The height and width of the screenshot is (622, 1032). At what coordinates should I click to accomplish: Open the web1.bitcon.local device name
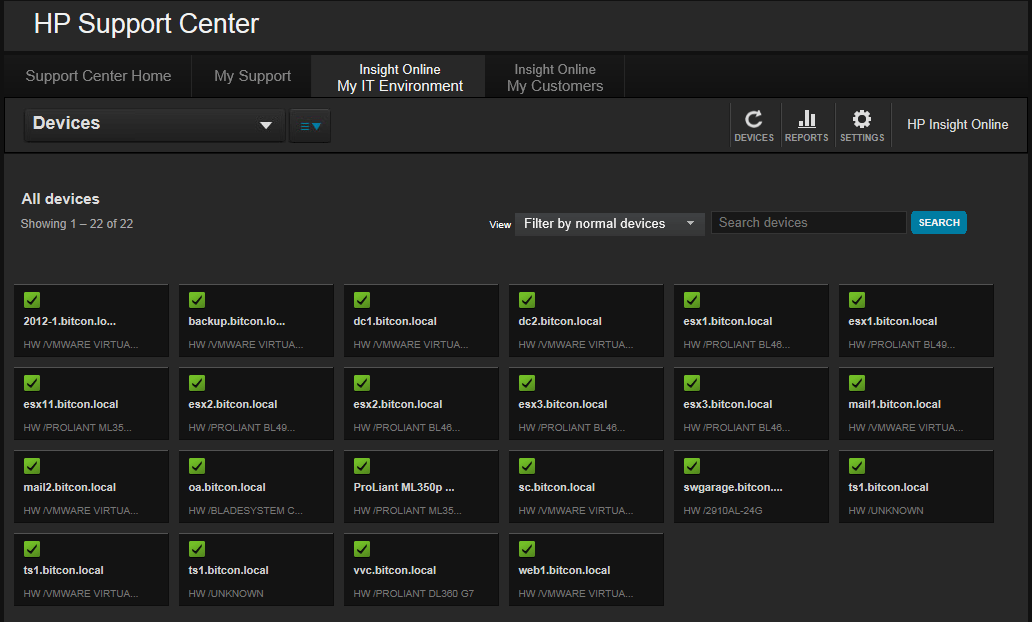564,570
